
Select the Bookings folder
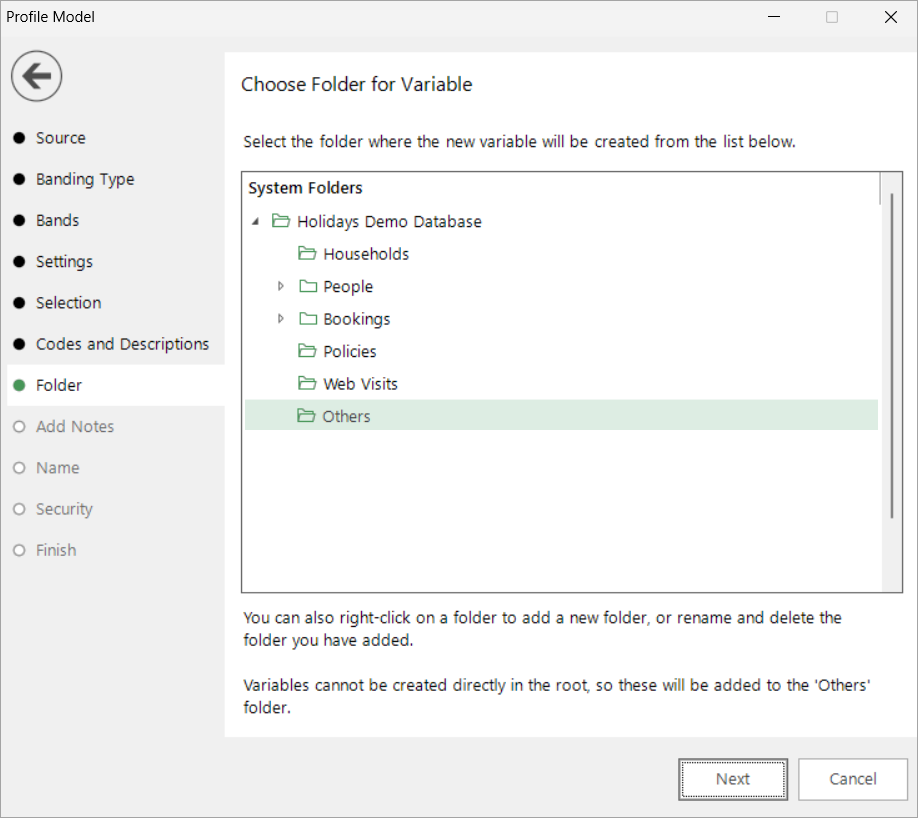point(357,319)
